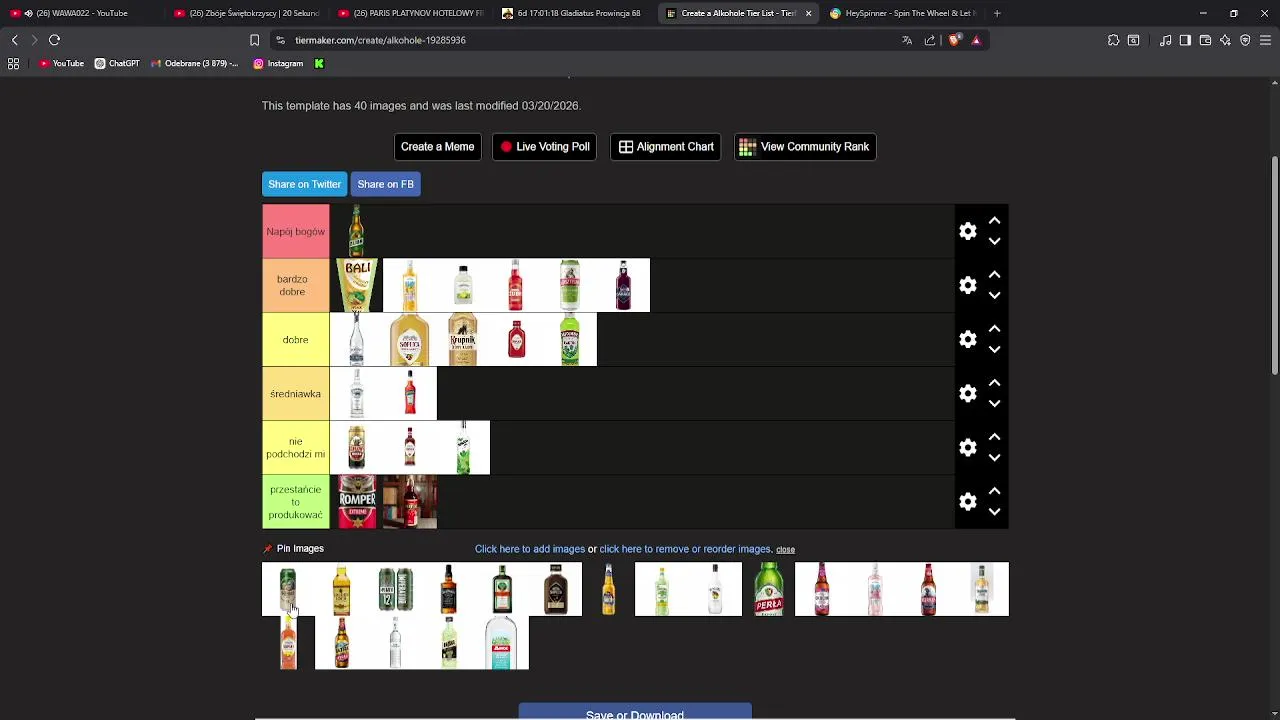Open settings gear for Napój bogów tier
1280x720 pixels.
pyautogui.click(x=967, y=231)
